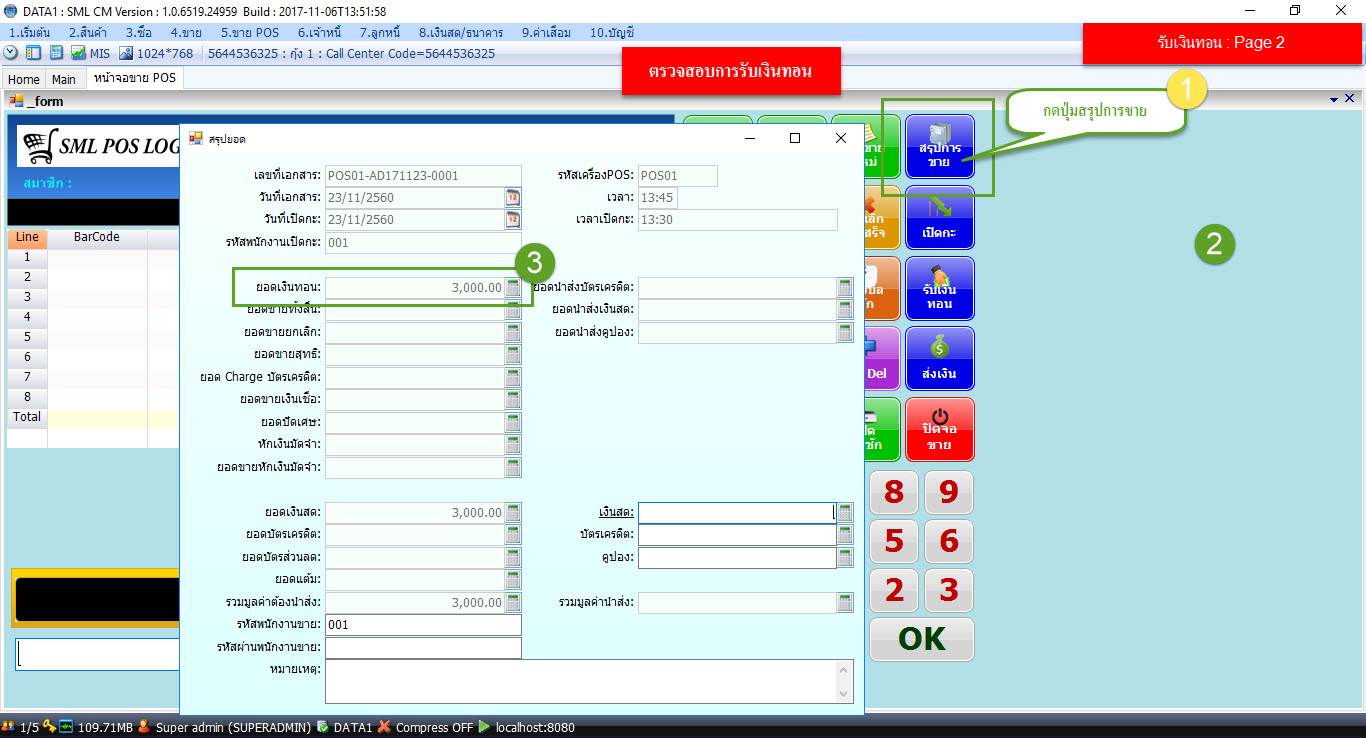Switch to the Home tab
The height and width of the screenshot is (738, 1366).
(24, 79)
